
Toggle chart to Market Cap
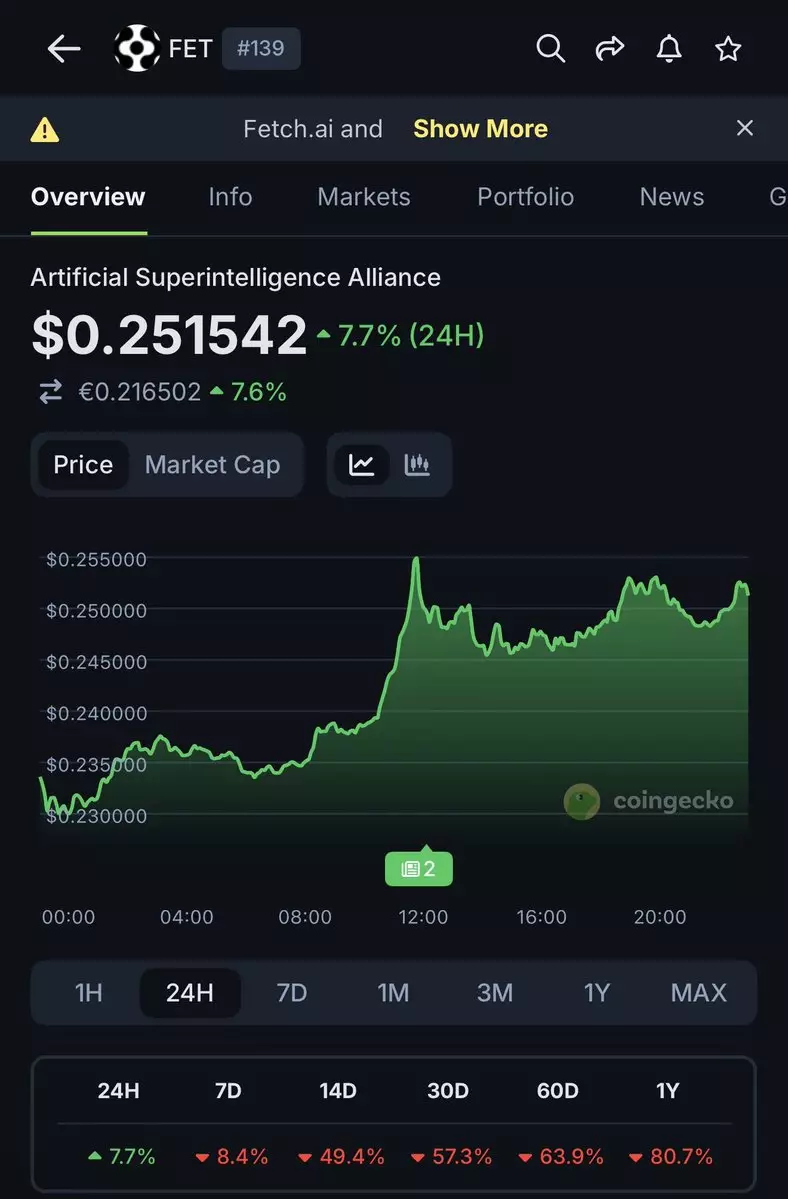coord(212,465)
